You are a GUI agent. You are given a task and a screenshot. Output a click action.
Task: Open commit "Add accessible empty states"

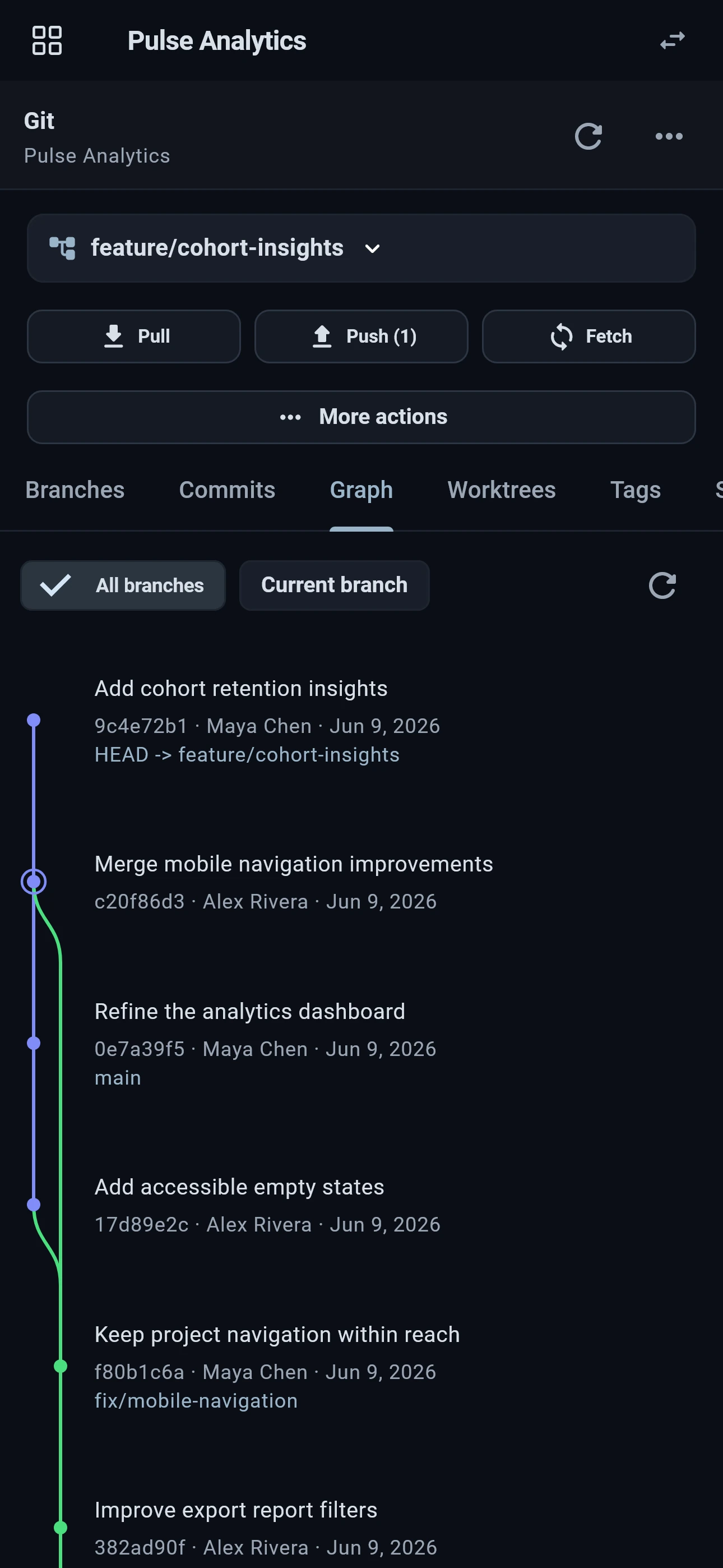(239, 1187)
